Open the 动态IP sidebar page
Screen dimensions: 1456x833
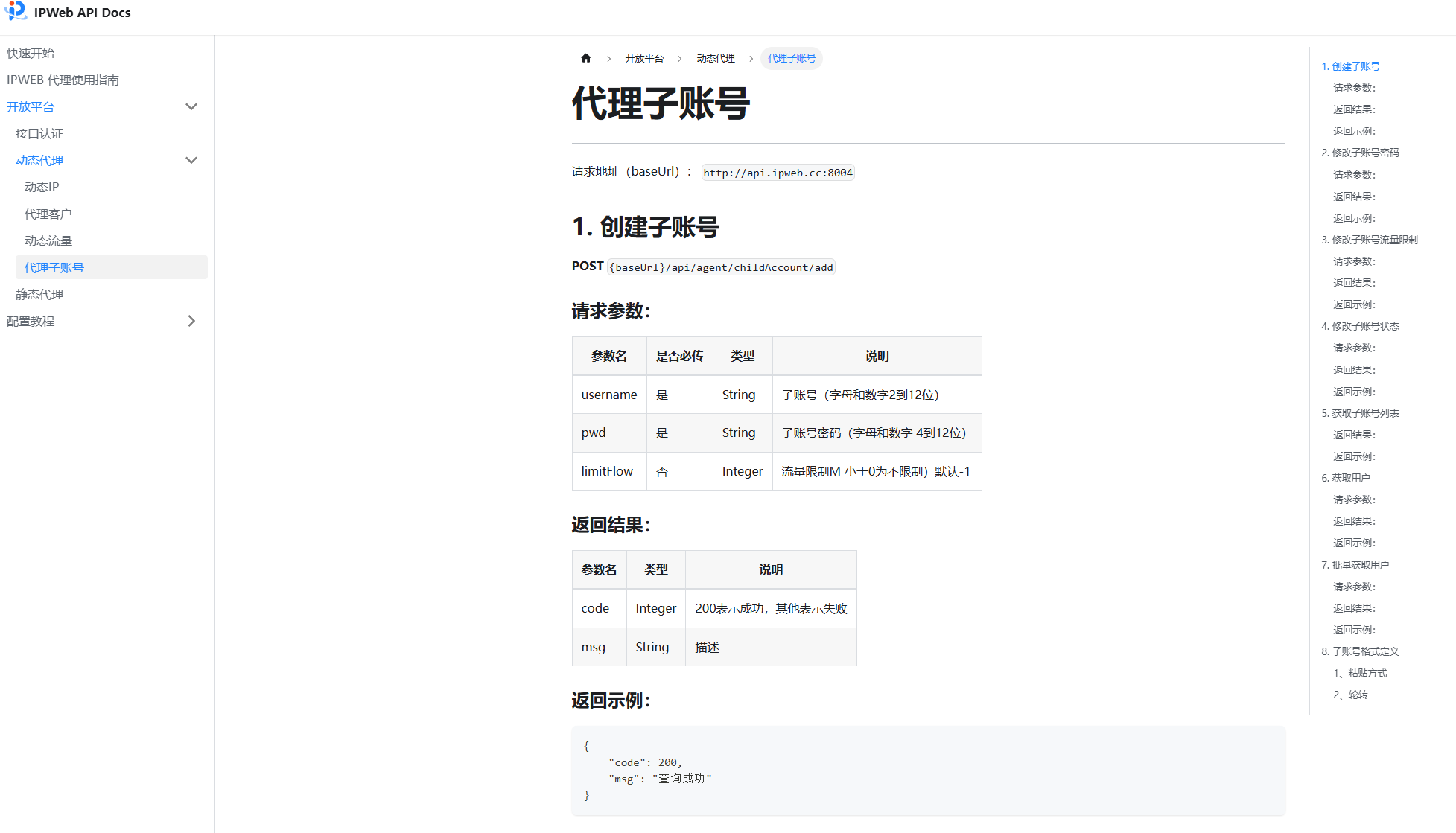click(x=42, y=187)
